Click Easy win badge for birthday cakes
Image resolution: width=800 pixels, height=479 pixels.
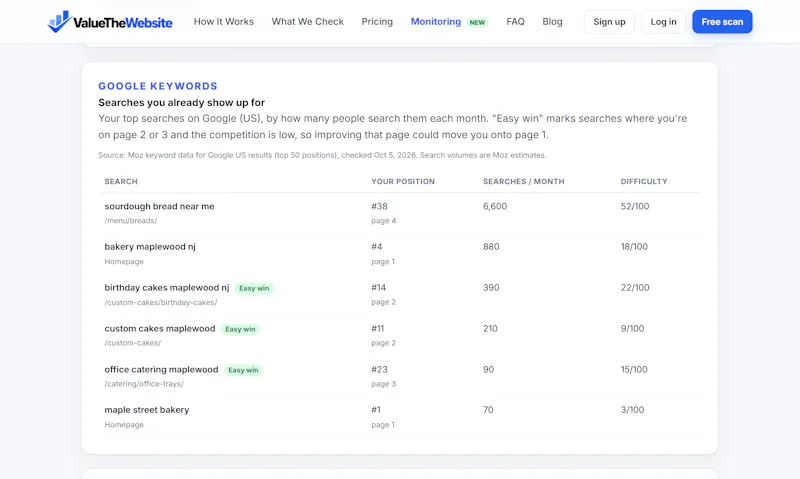(x=254, y=288)
